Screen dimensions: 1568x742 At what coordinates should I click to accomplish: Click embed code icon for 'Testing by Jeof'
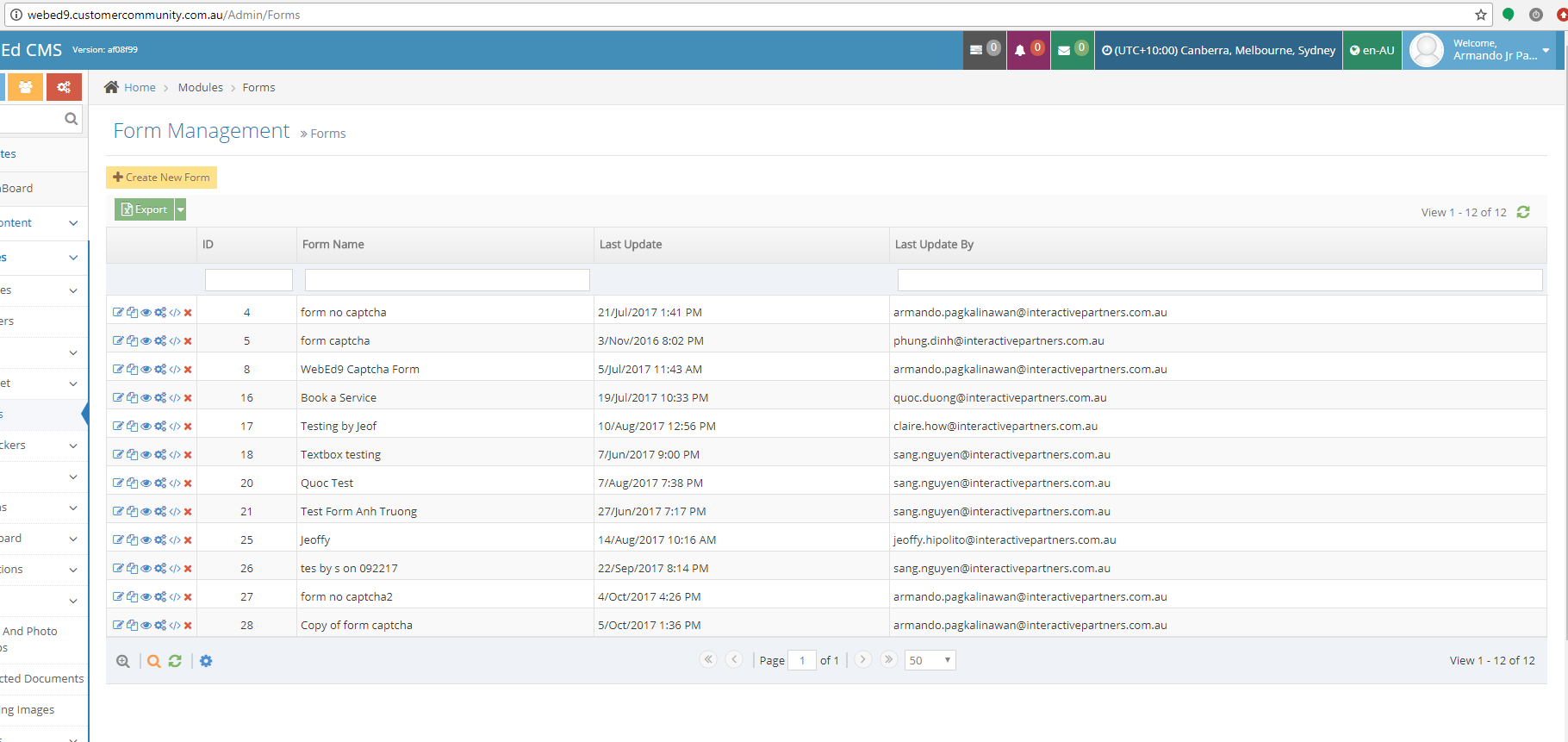click(x=175, y=427)
